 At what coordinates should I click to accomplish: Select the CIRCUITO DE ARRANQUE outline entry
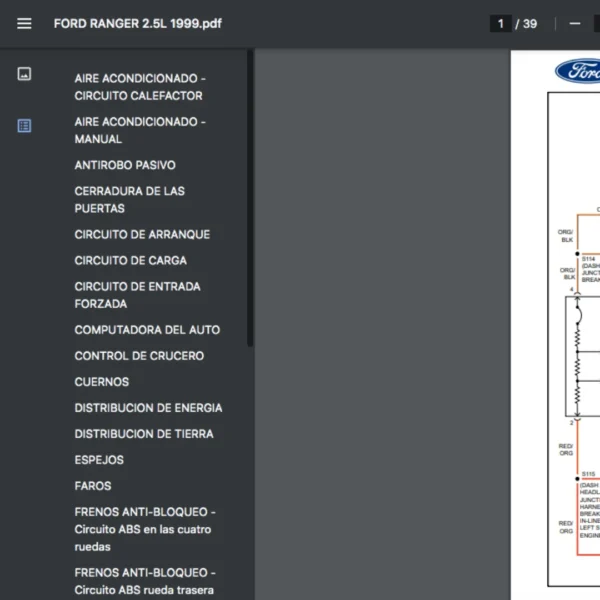pos(142,235)
